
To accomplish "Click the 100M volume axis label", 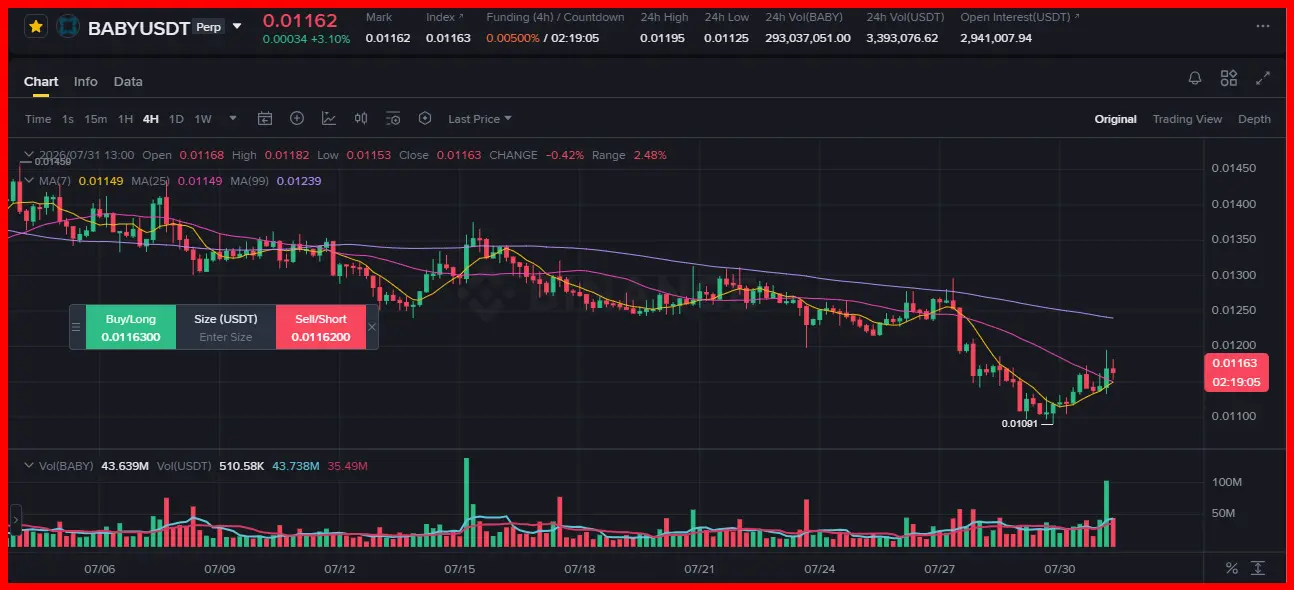I will [1226, 482].
